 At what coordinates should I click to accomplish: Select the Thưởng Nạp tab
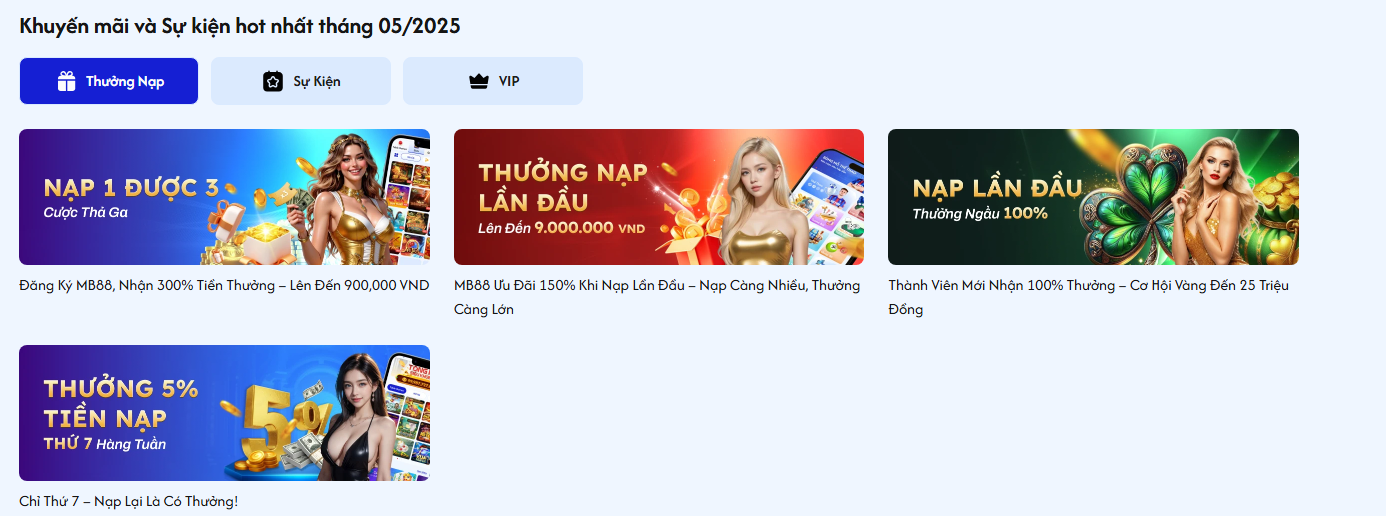click(109, 81)
